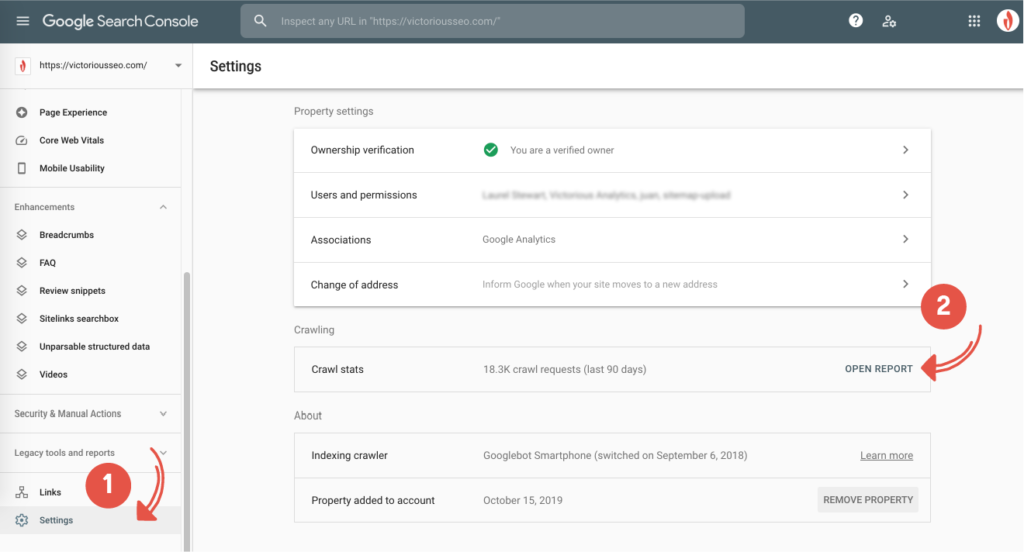Open the Google apps grid
This screenshot has width=1024, height=552.
click(974, 21)
